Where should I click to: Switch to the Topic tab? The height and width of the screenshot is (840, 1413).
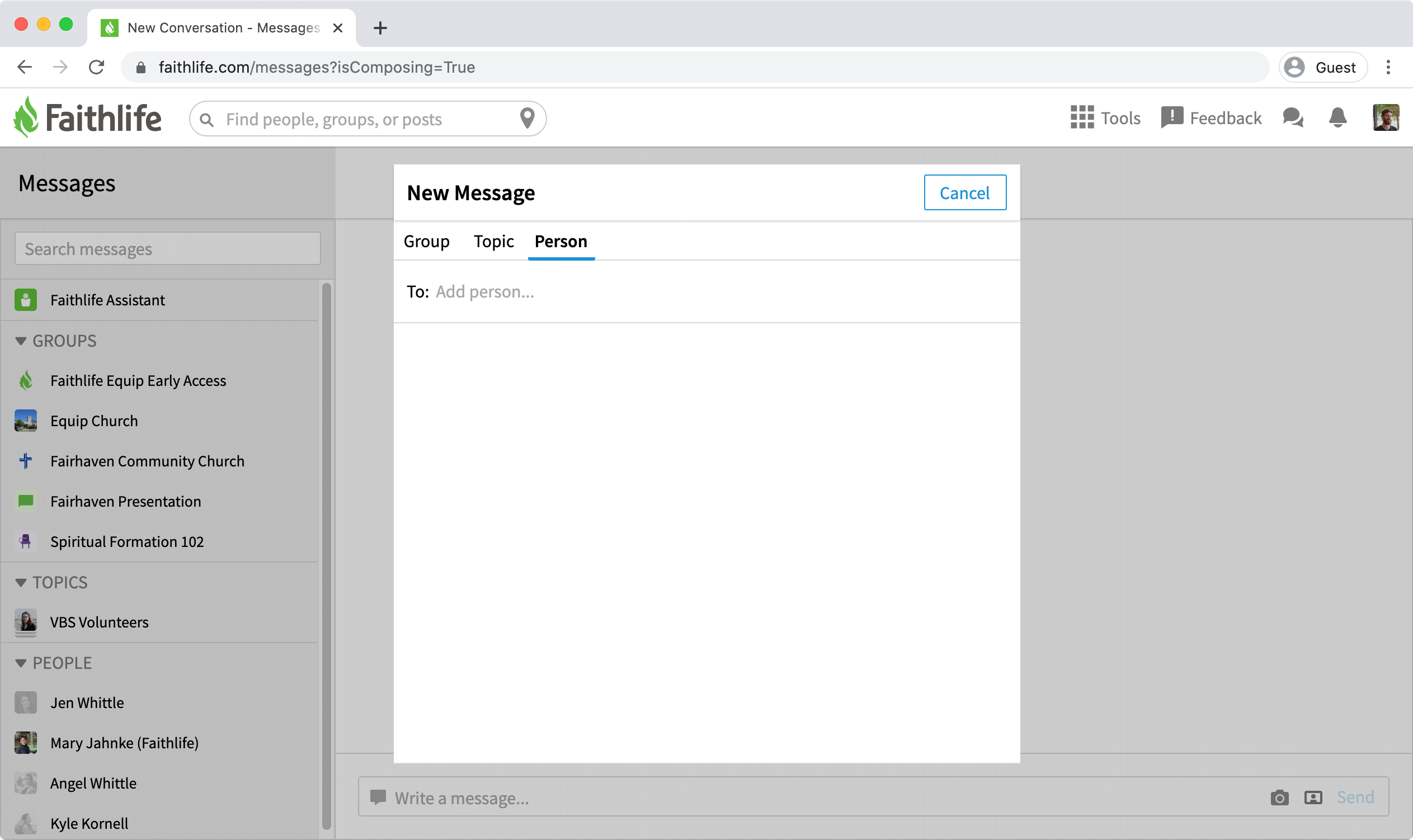click(x=493, y=241)
